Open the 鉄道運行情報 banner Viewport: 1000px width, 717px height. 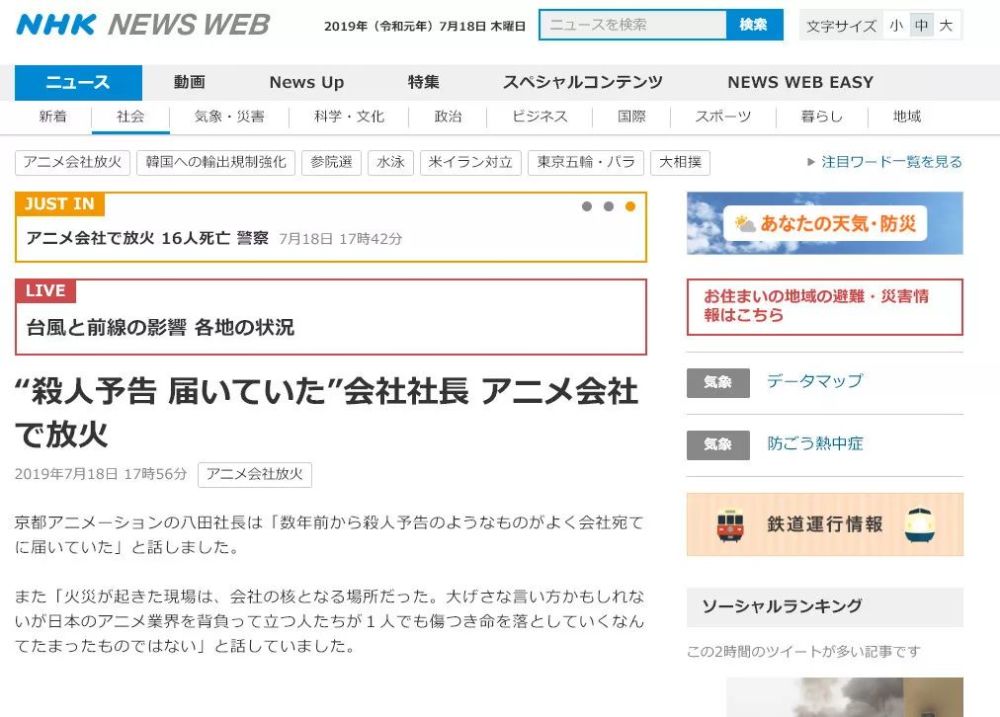coord(825,524)
